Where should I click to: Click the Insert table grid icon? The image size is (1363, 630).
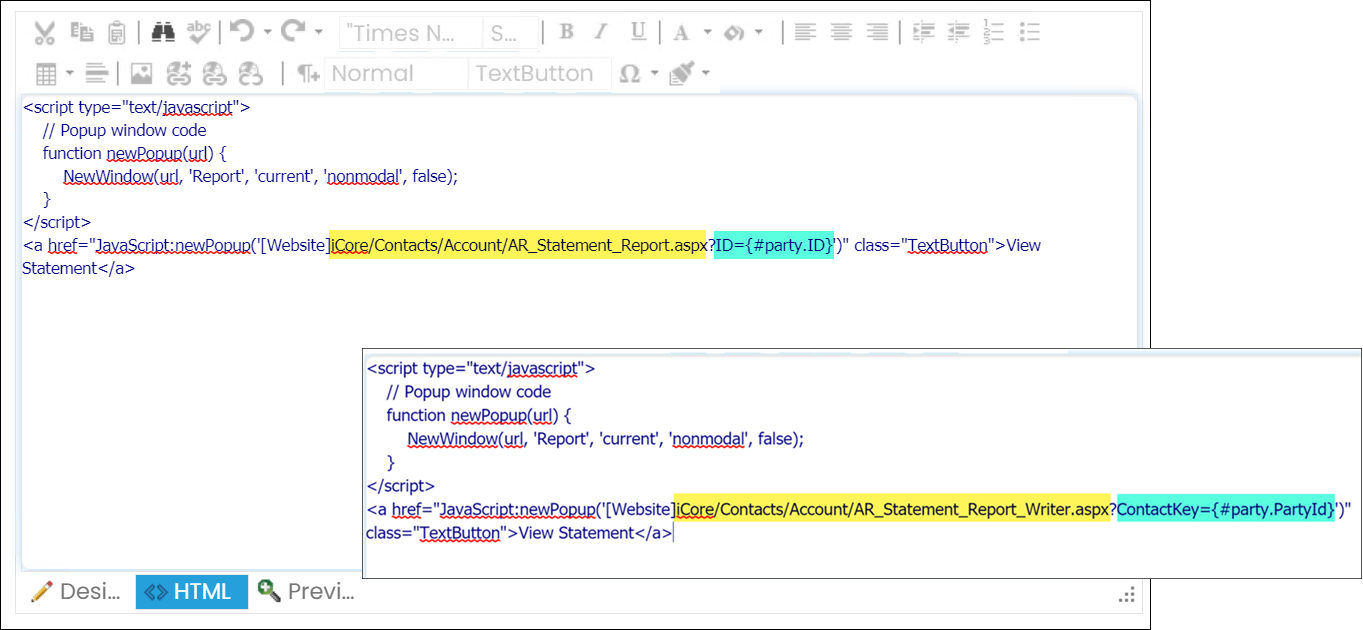[x=46, y=74]
